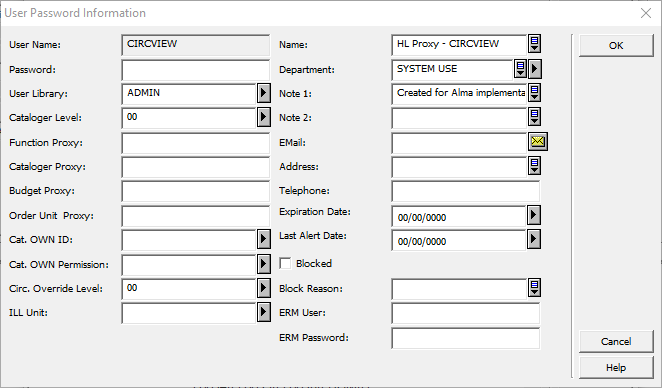This screenshot has height=388, width=662.
Task: Click the Note 1 field with Alma implementation text
Action: coord(459,94)
